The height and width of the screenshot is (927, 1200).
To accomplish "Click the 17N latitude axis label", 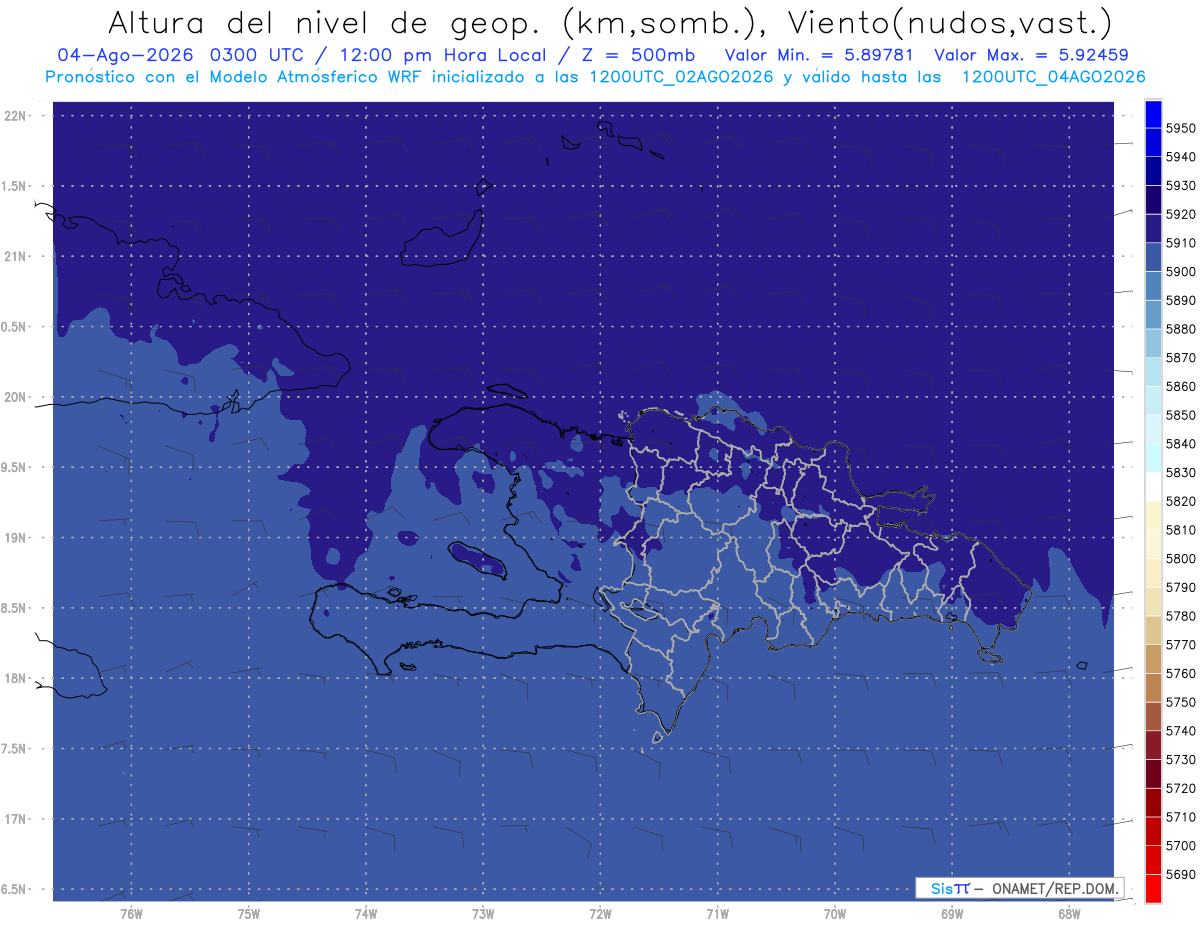I will [14, 819].
